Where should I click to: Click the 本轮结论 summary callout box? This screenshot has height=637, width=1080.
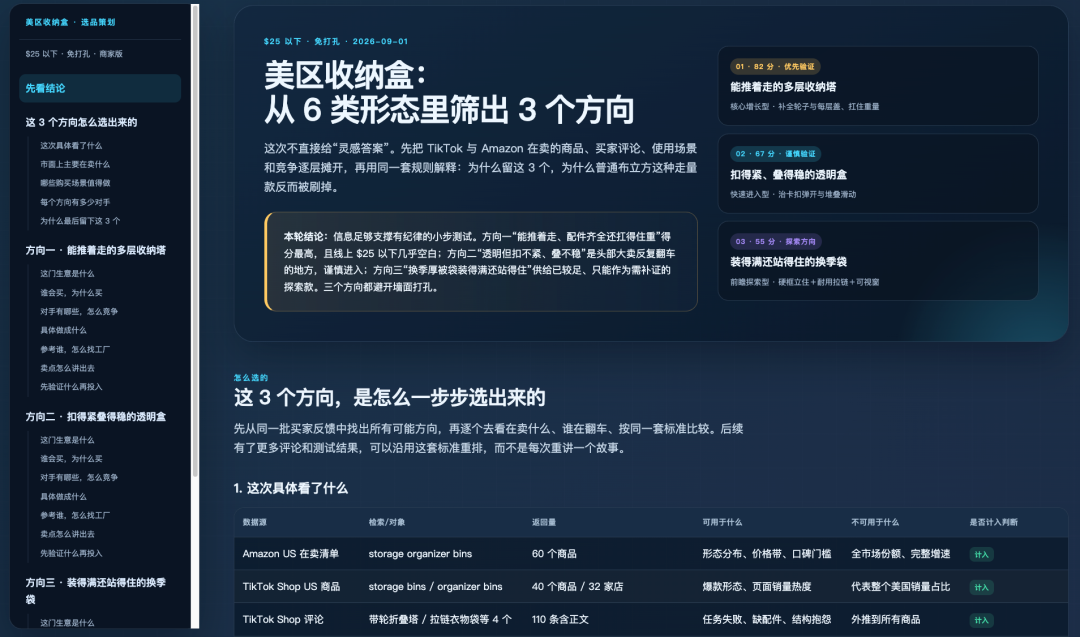tap(481, 262)
